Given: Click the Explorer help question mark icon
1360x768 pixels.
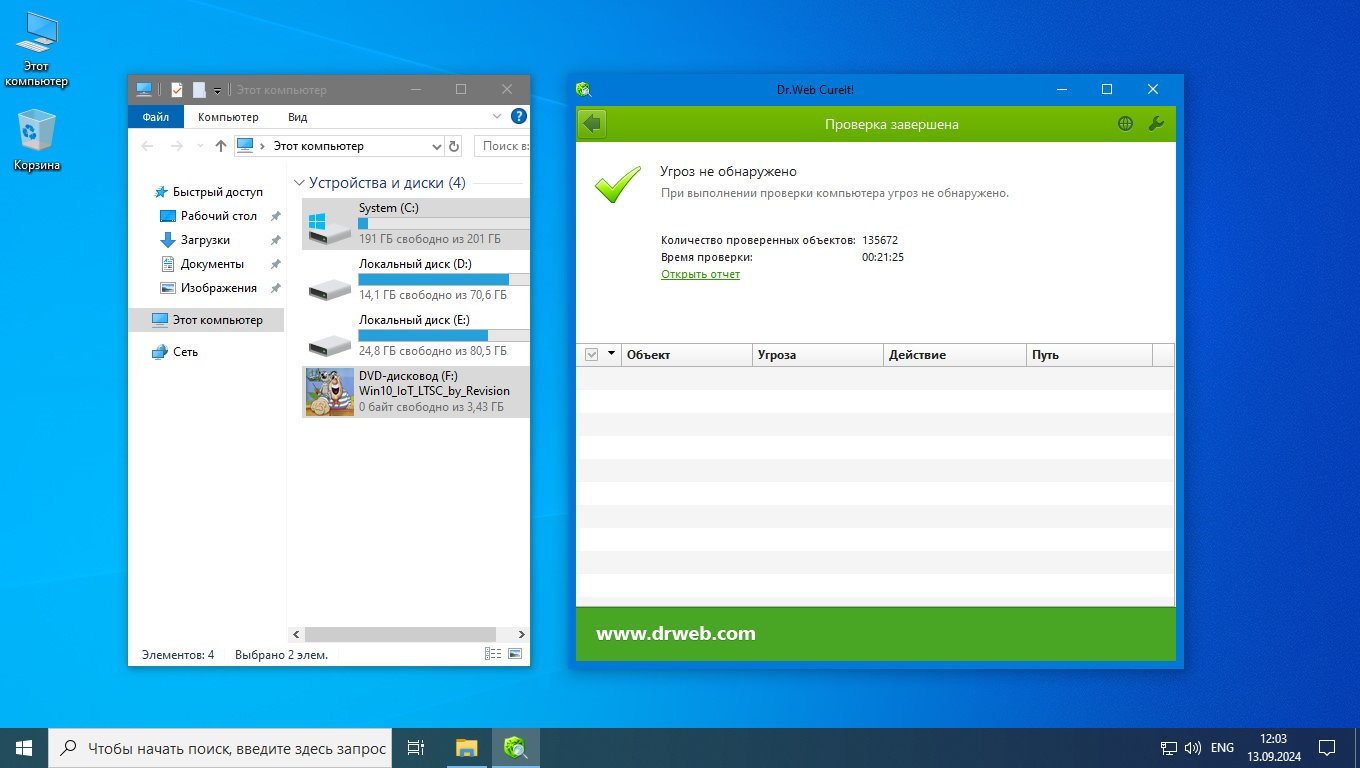Looking at the screenshot, I should pyautogui.click(x=518, y=117).
